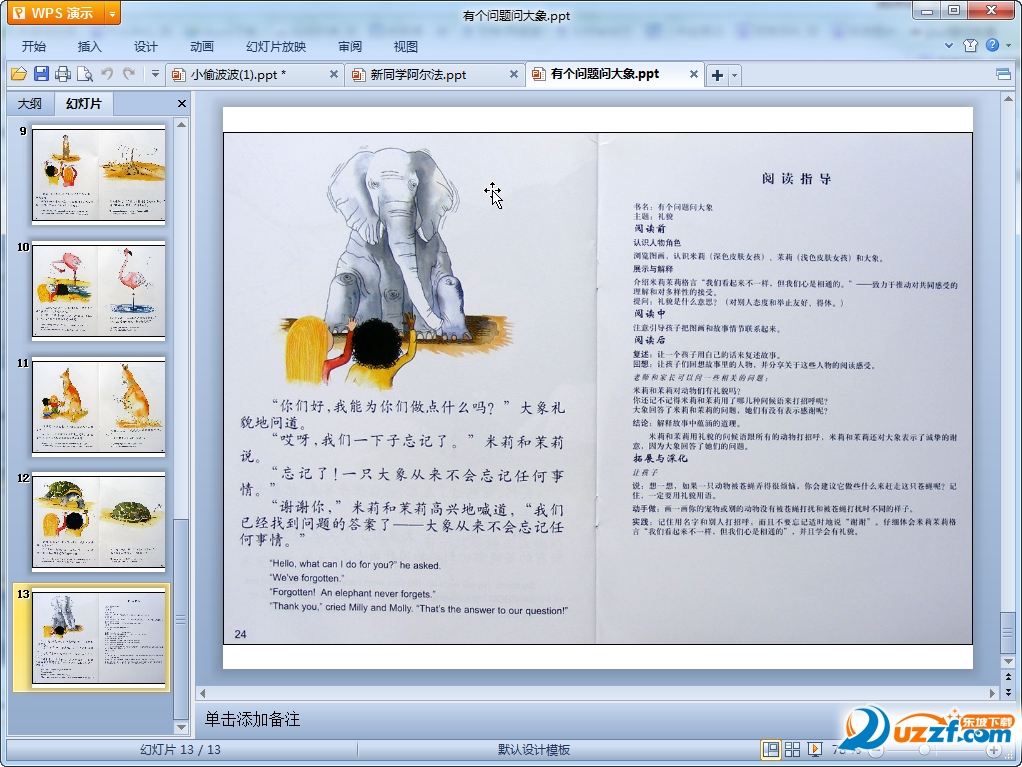Expand the new document dropdown arrow
This screenshot has width=1022, height=767.
pyautogui.click(x=735, y=75)
